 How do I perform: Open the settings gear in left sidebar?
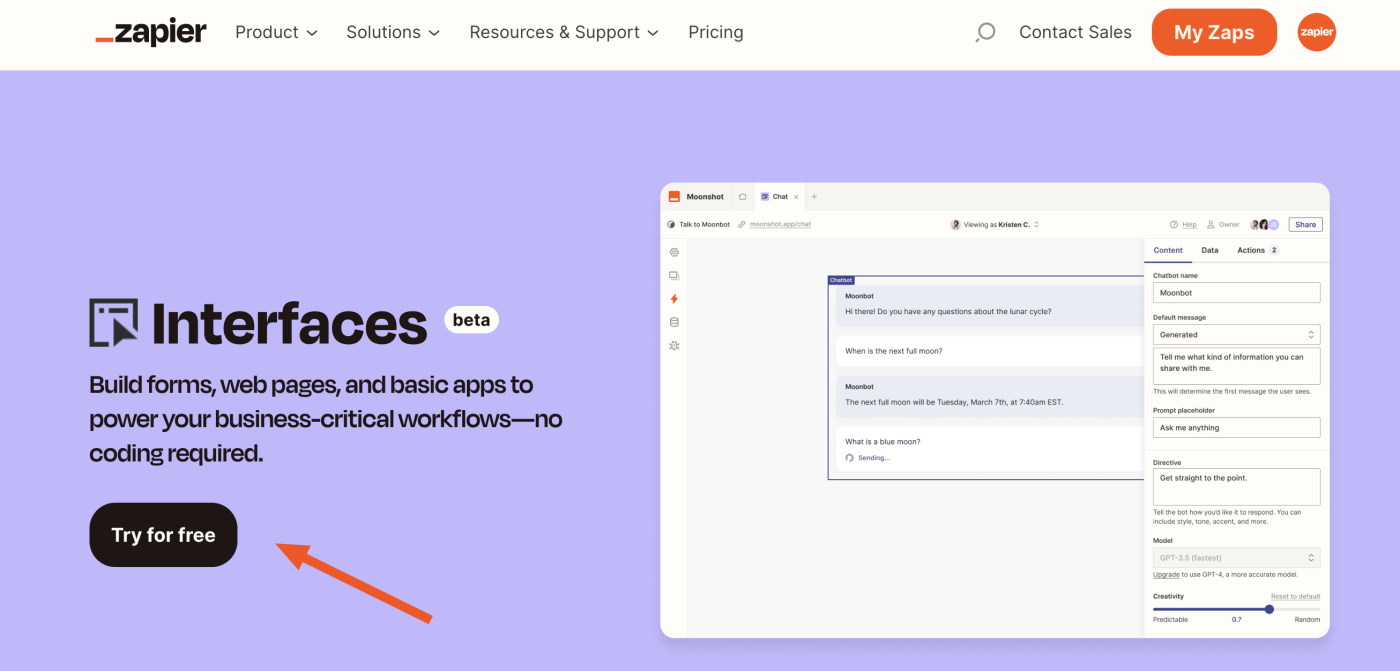pyautogui.click(x=674, y=252)
